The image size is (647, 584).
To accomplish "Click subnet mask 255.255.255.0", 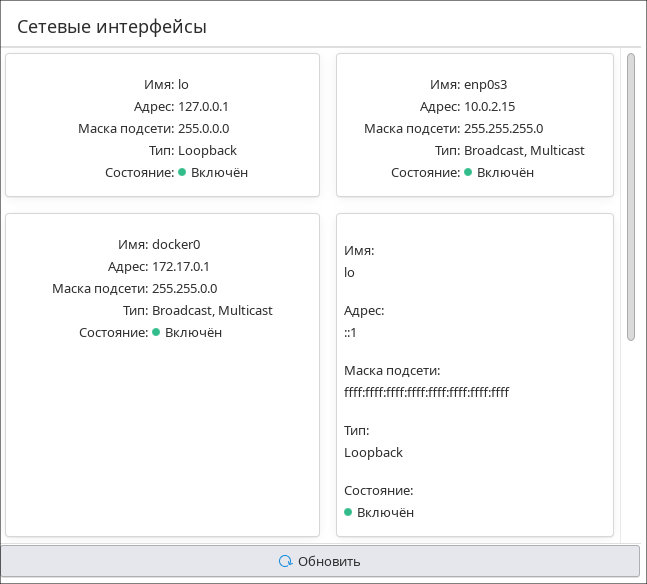I will click(x=504, y=129).
